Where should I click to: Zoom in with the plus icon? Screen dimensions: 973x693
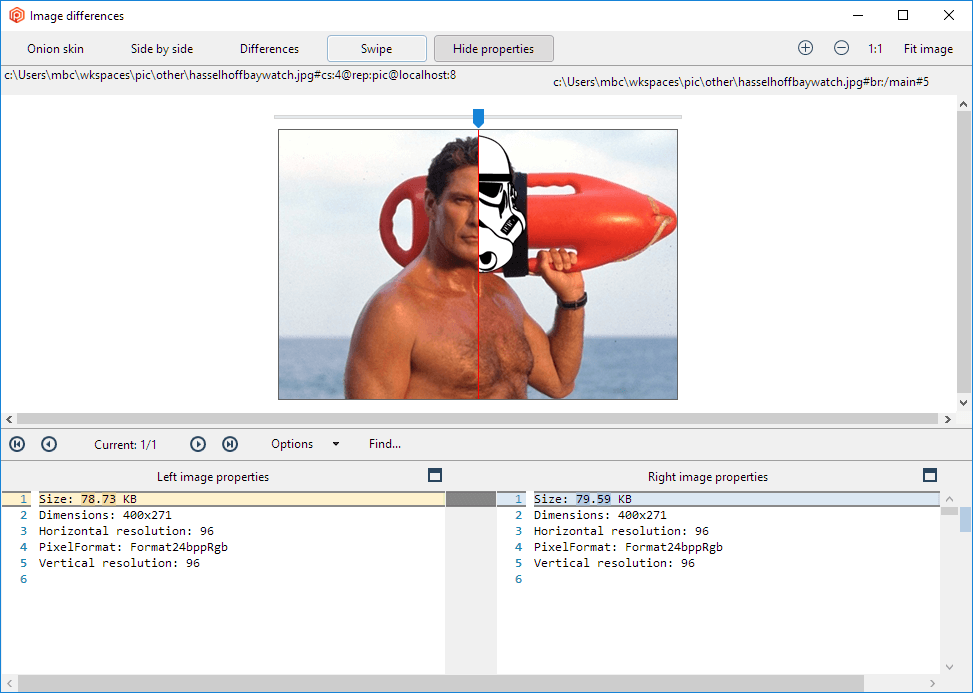coord(805,48)
